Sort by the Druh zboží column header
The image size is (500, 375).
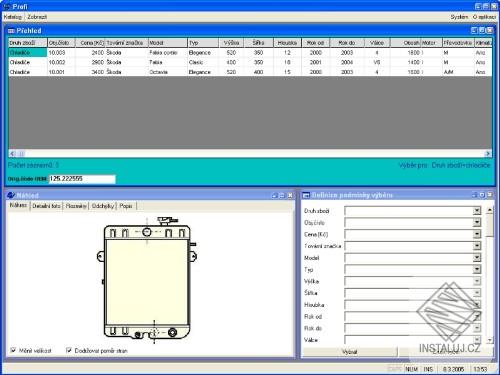click(x=28, y=43)
